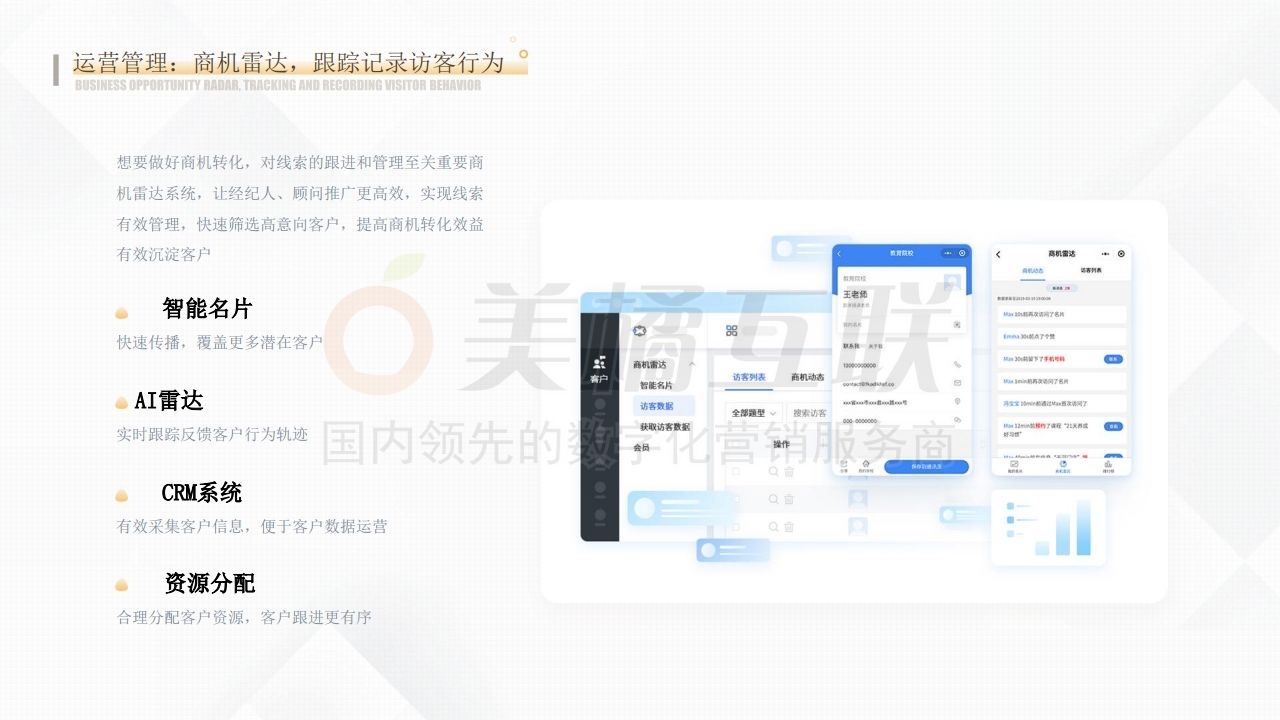This screenshot has height=720, width=1280.
Task: Click the 客户 icon in dark sidebar
Action: [x=599, y=363]
